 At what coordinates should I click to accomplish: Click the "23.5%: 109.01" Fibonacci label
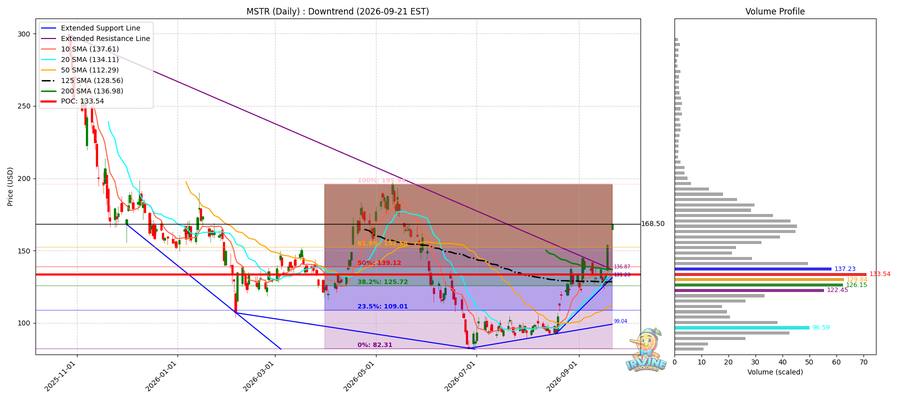point(382,307)
